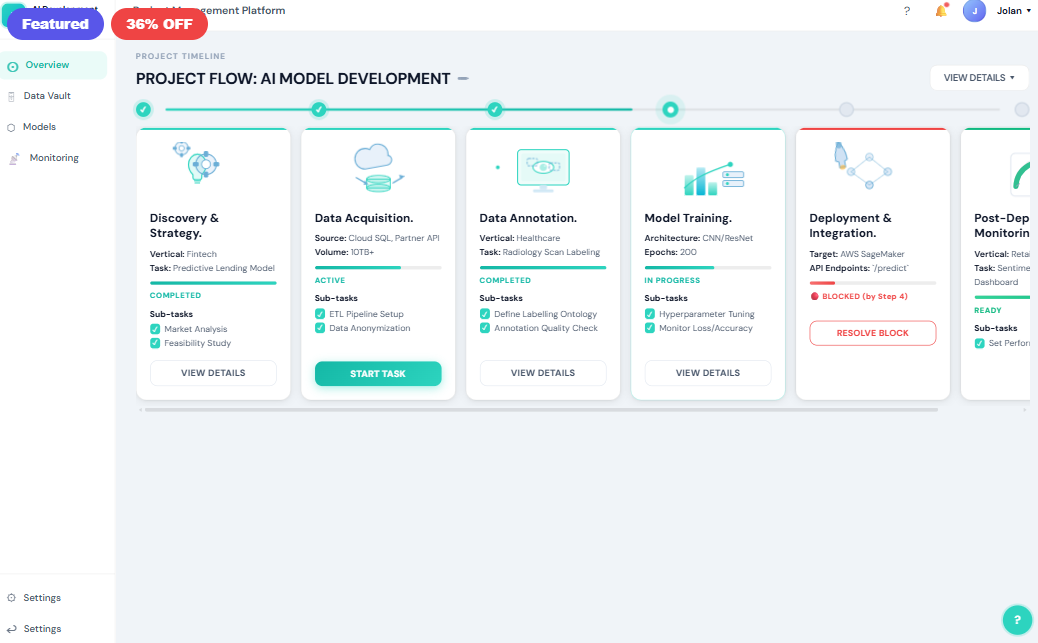Open the notification bell icon
This screenshot has height=643, width=1038.
pyautogui.click(x=941, y=10)
